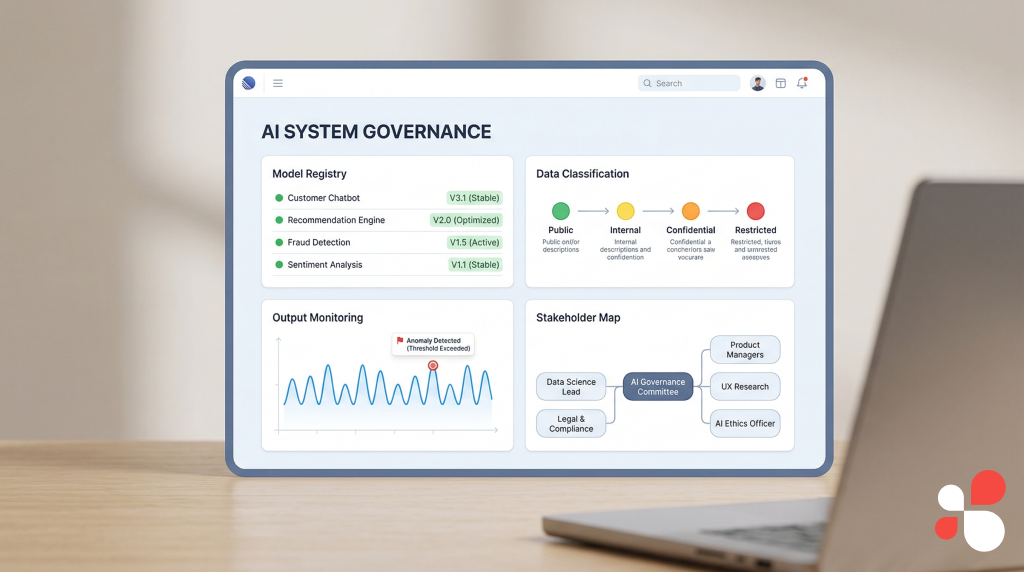Focus the Search input field
The width and height of the screenshot is (1024, 572).
click(x=689, y=83)
